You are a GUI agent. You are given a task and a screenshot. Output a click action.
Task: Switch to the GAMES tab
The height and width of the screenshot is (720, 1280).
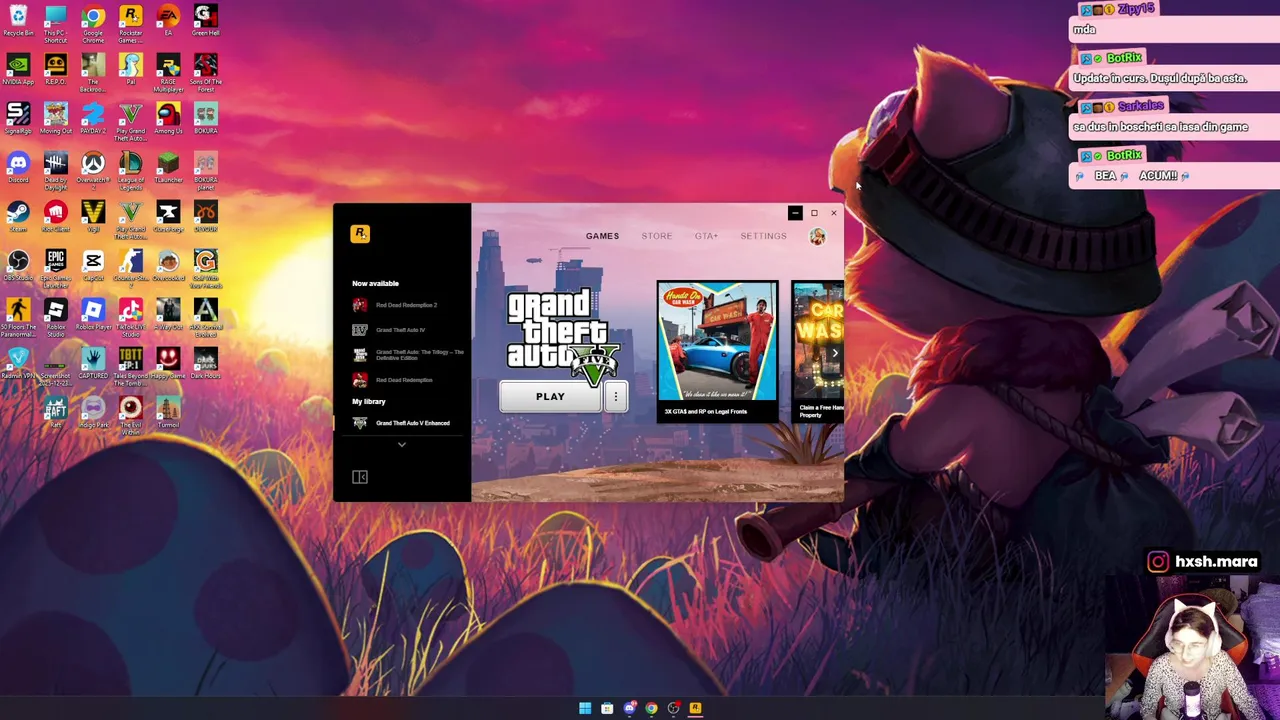click(602, 236)
